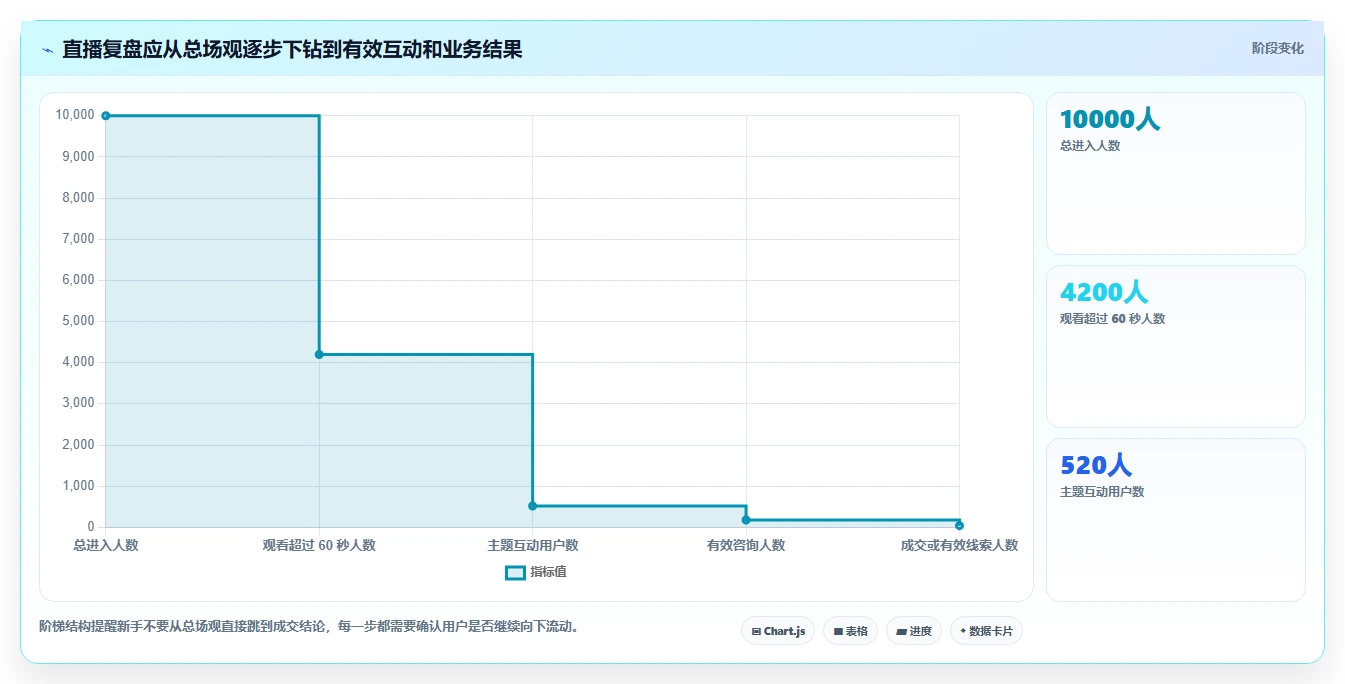Click the y-axis value 5,000
The height and width of the screenshot is (684, 1345).
[78, 321]
